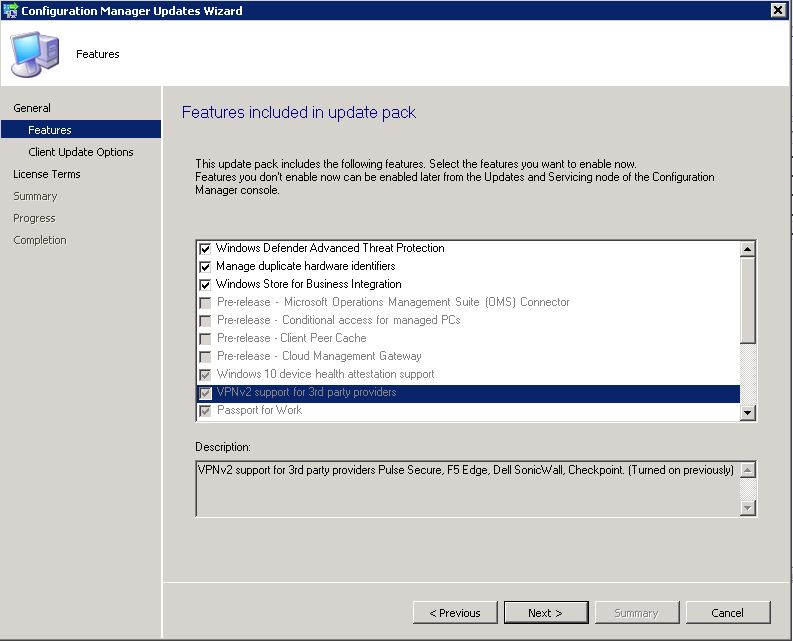The height and width of the screenshot is (641, 793).
Task: Click the Previous button
Action: pos(455,613)
